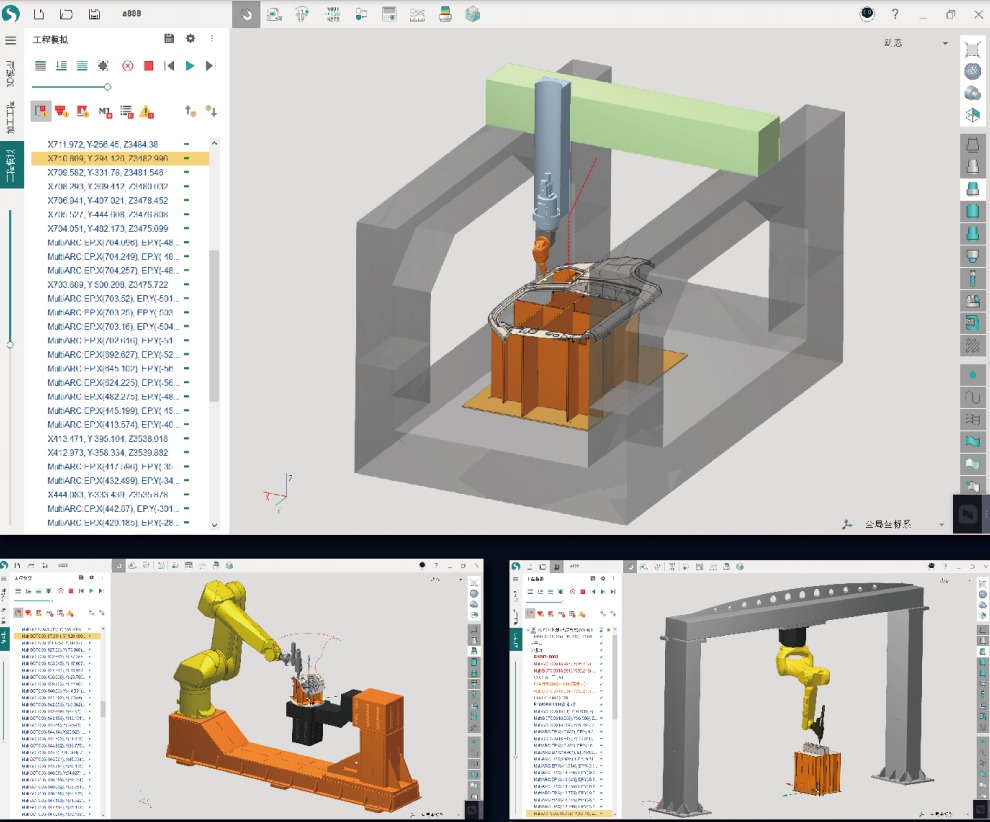Toggle the milling cutter tool visibility
The image size is (990, 822).
tap(972, 278)
